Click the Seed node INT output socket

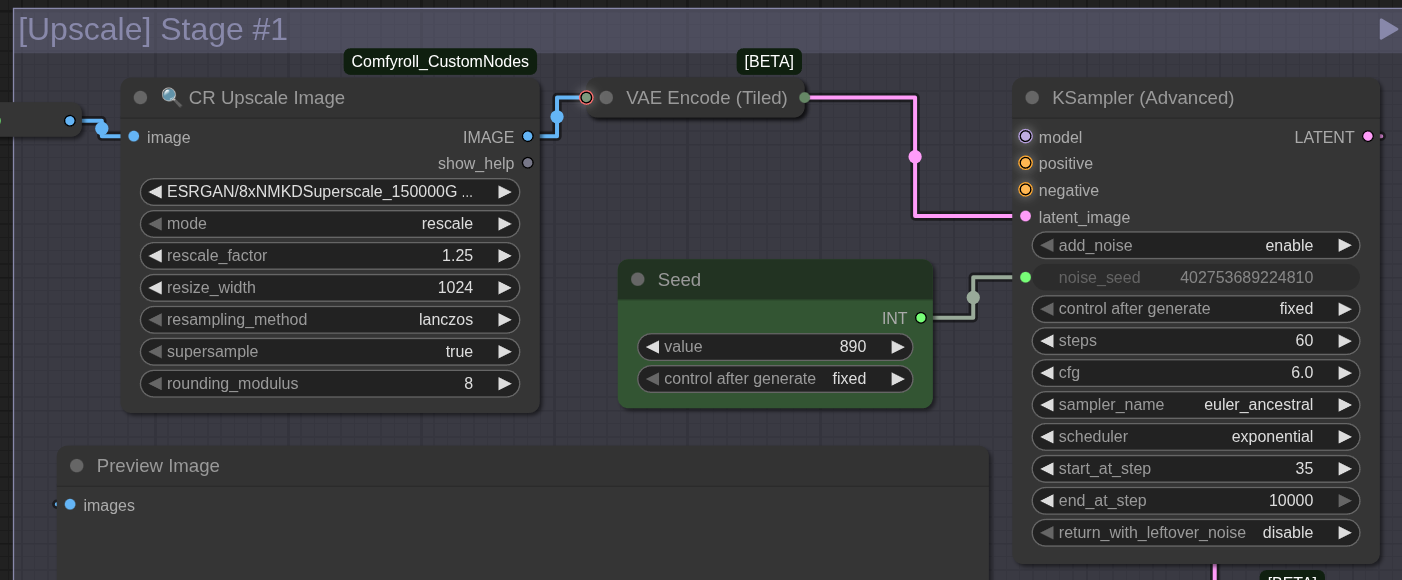tap(921, 318)
